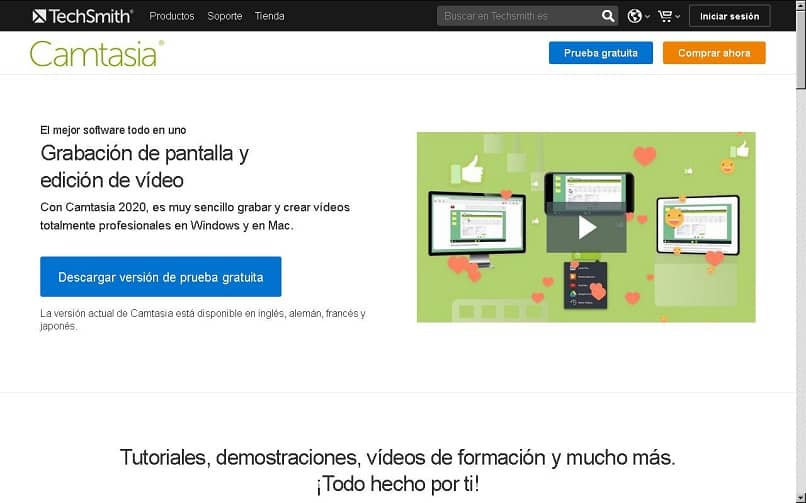Click the Prueba gratuita button

[600, 53]
